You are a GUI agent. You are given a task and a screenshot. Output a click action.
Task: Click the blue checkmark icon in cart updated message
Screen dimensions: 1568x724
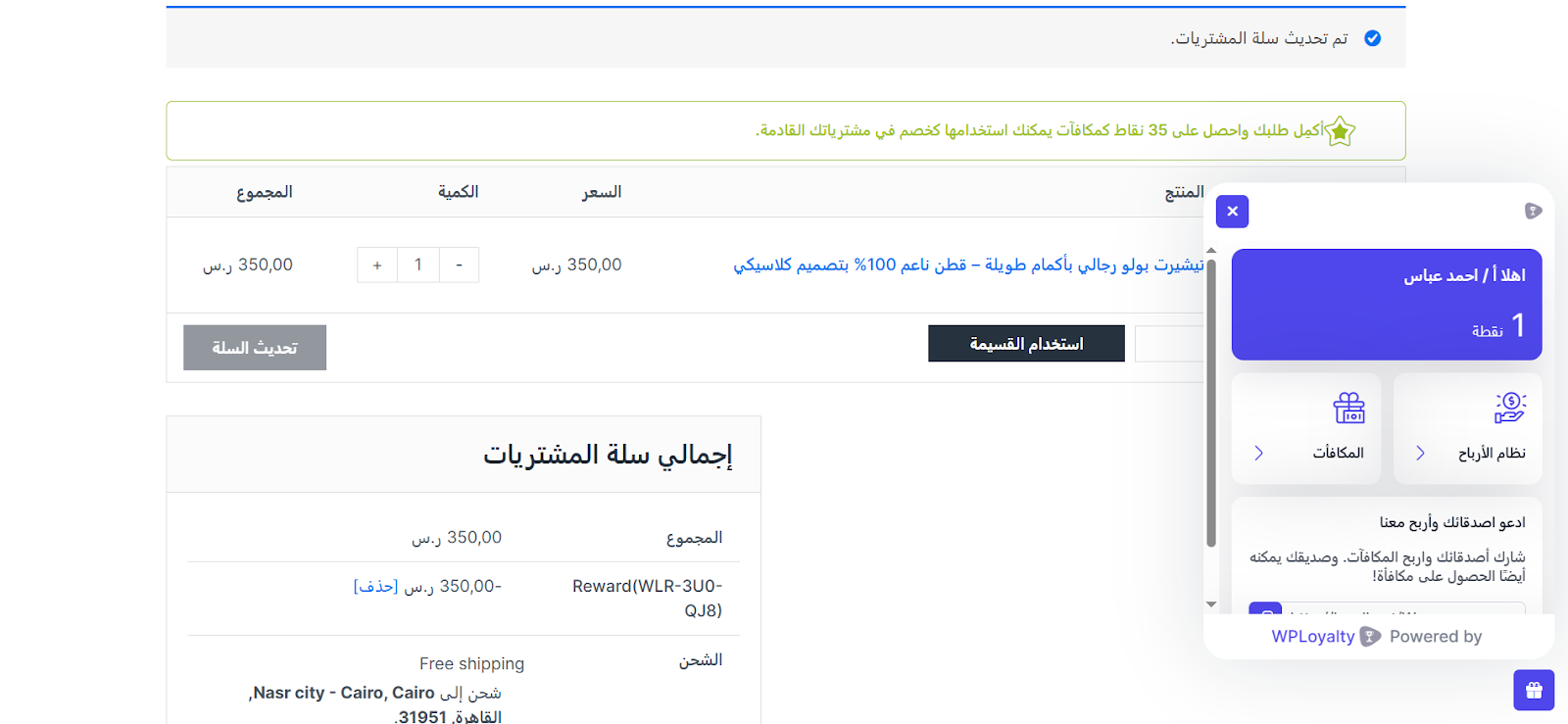click(1372, 38)
